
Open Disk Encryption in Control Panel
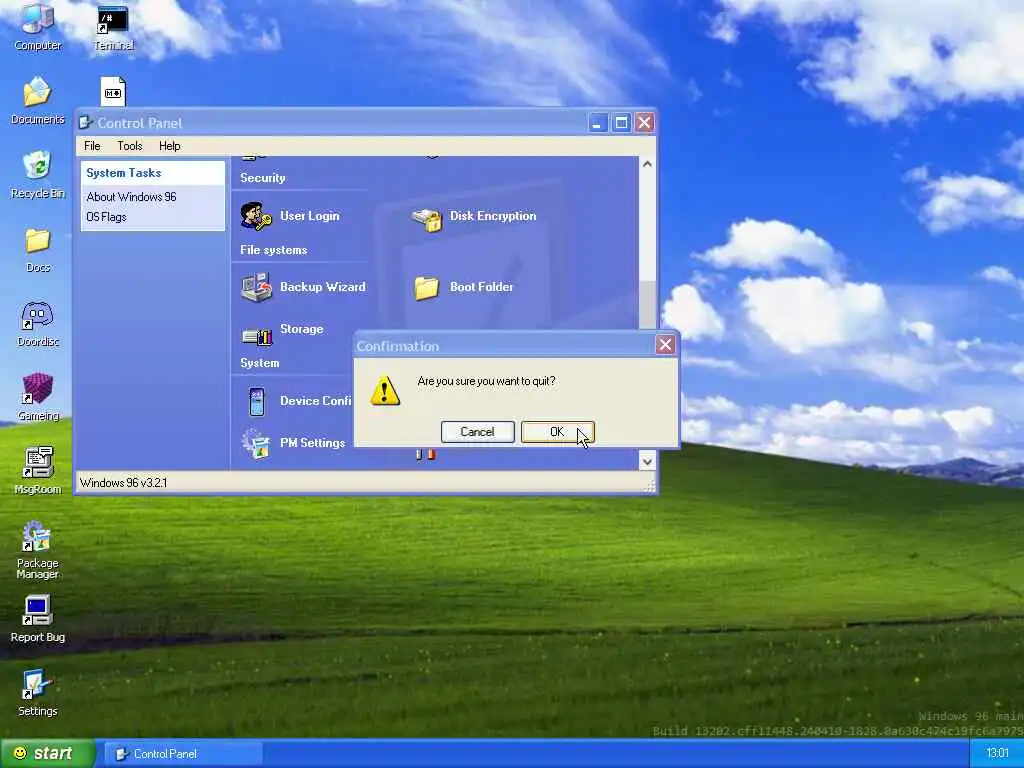474,218
